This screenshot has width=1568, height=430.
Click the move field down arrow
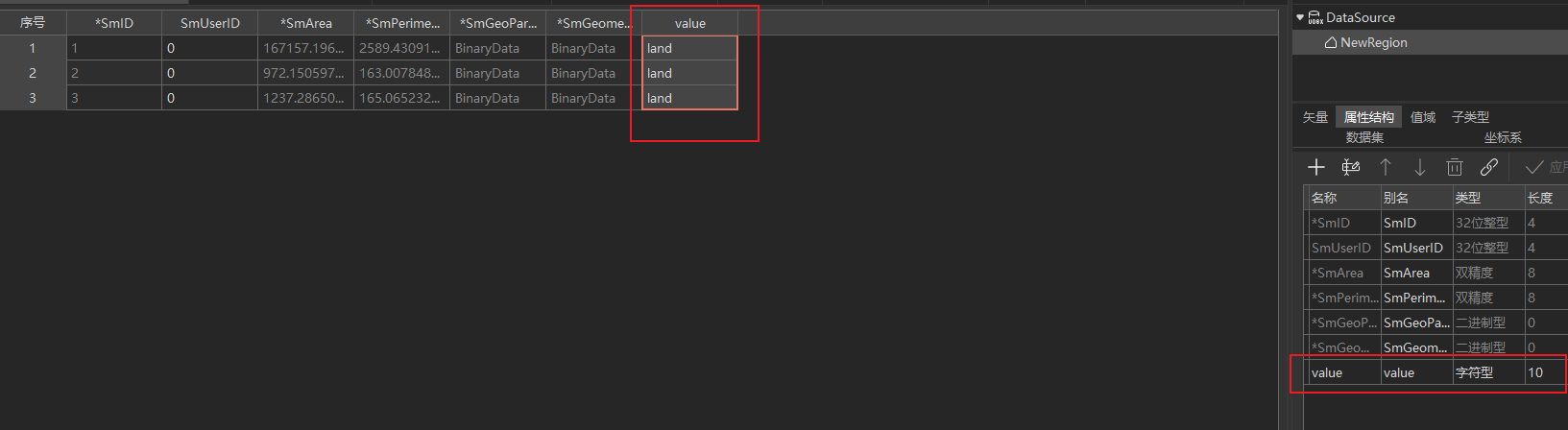point(1420,167)
